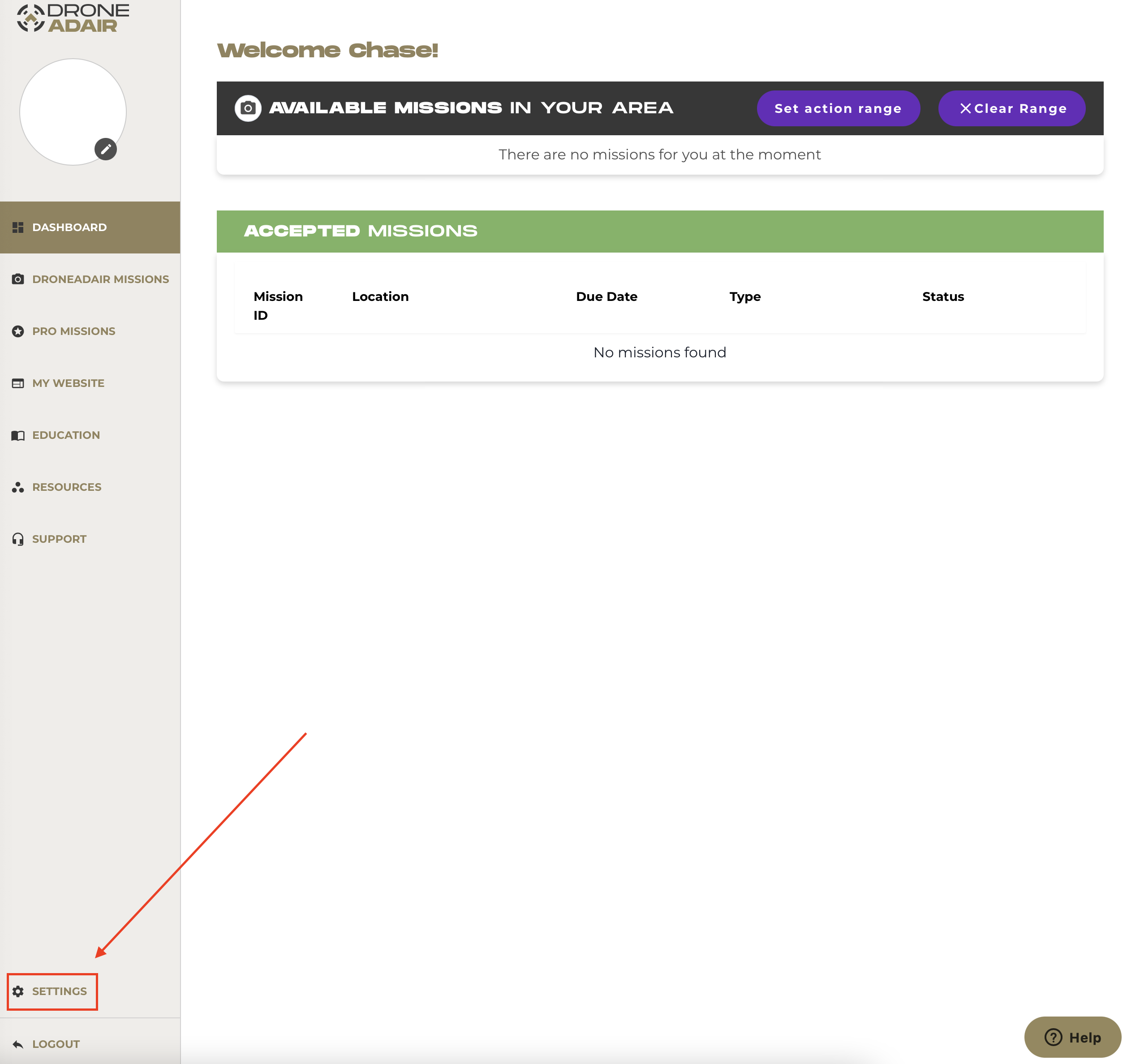The height and width of the screenshot is (1064, 1127).
Task: Click Available Missions in Your Area title
Action: point(471,108)
